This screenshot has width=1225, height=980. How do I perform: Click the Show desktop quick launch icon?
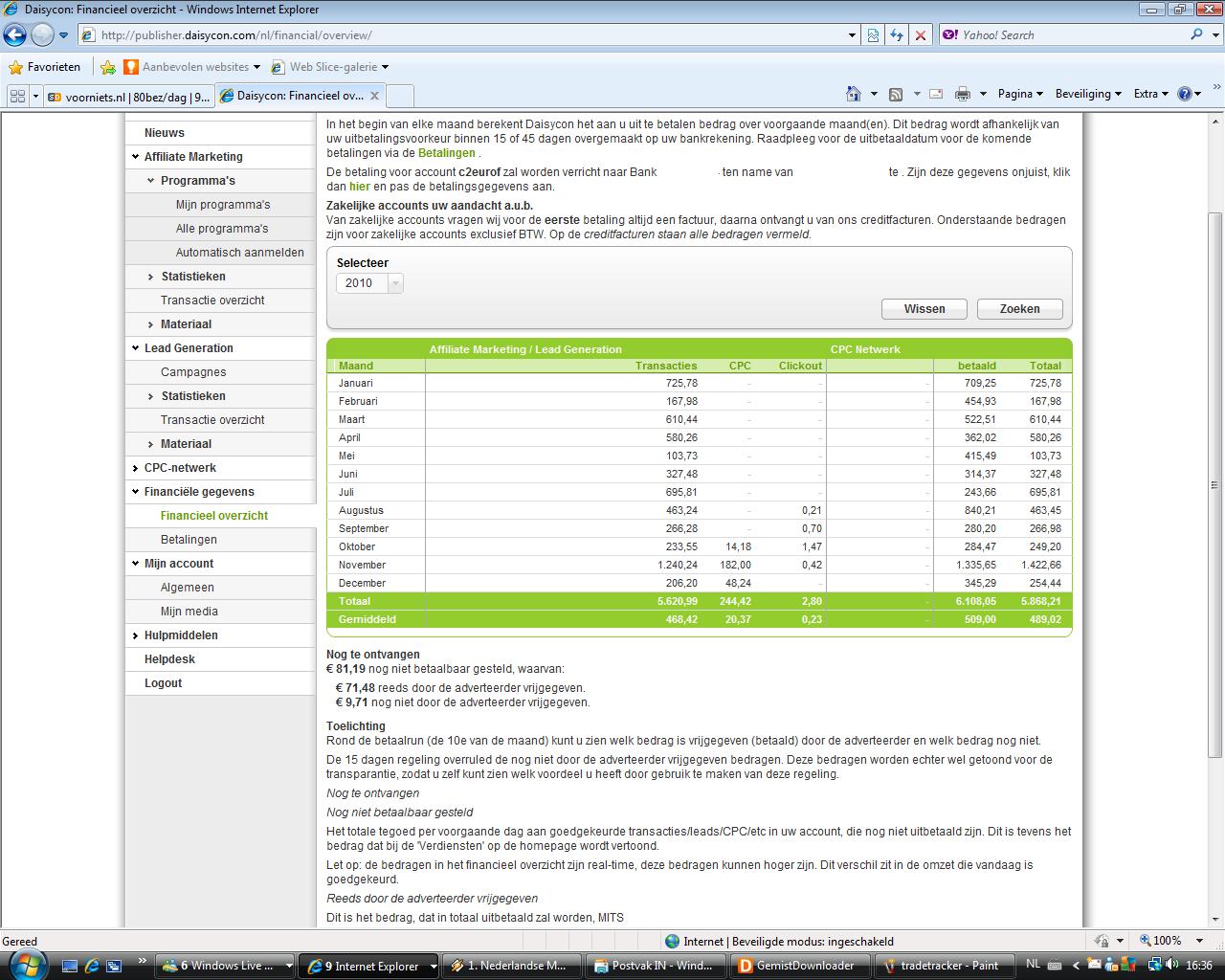click(71, 966)
